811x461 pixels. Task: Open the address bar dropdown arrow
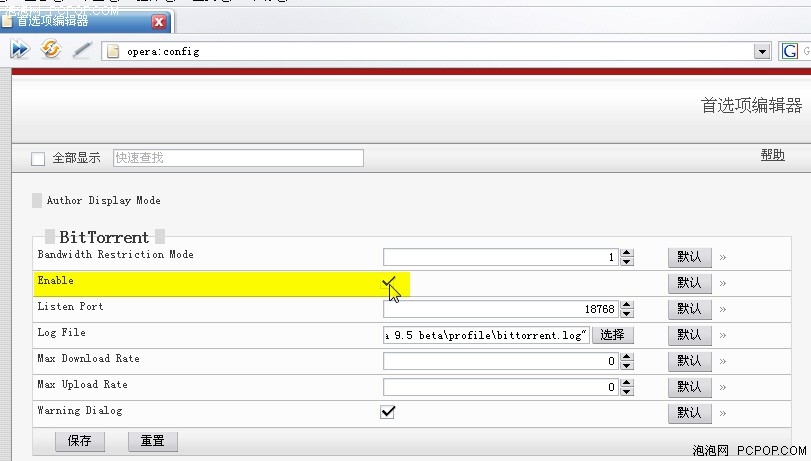point(762,51)
